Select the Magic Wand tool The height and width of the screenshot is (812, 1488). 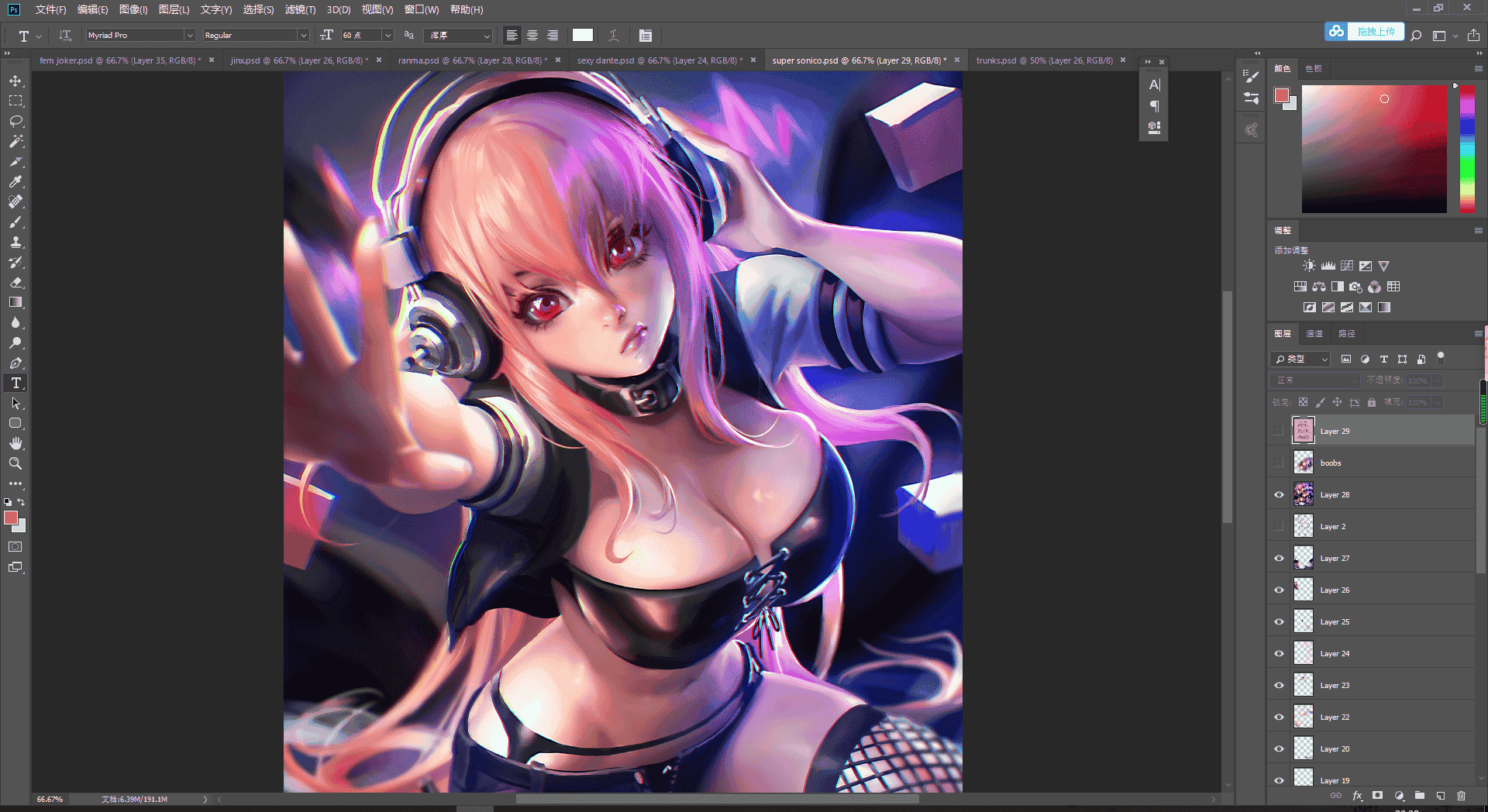tap(15, 141)
